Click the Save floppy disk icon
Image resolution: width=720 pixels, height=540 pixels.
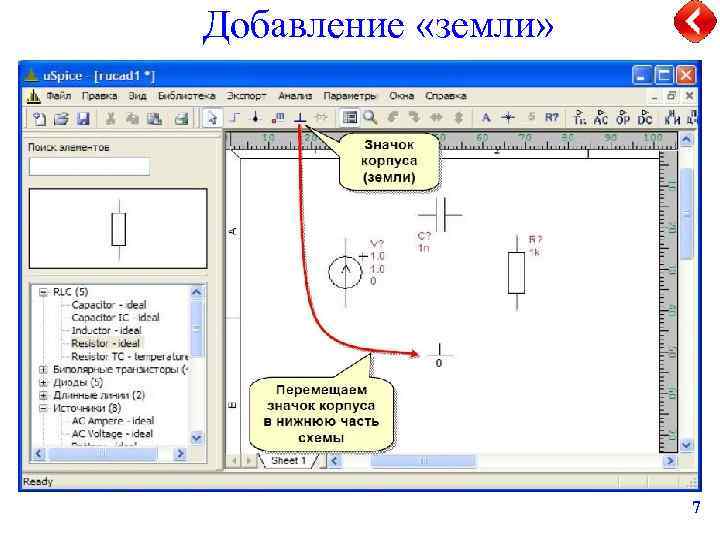(83, 118)
